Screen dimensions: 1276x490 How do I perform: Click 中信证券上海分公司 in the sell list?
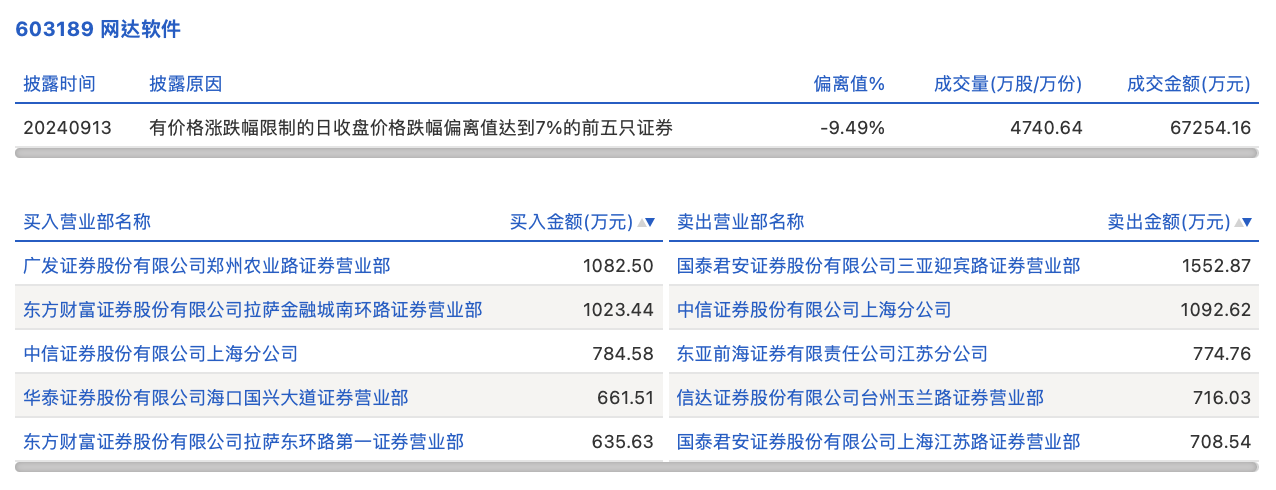(813, 310)
